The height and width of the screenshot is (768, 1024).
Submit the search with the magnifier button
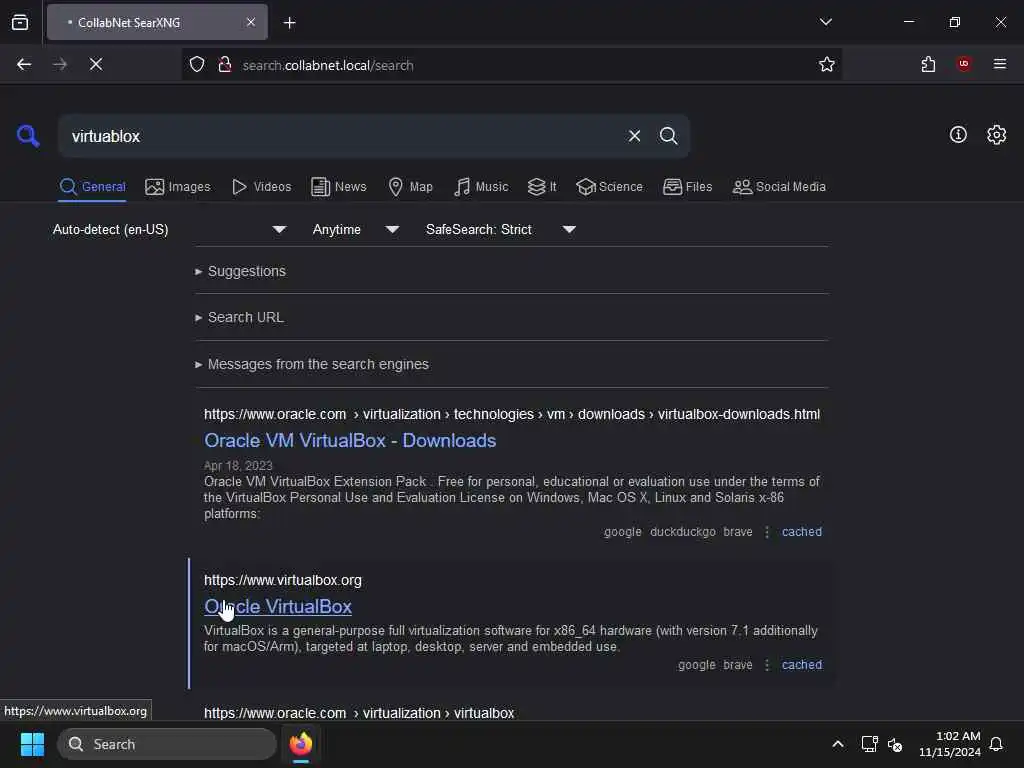pos(668,136)
